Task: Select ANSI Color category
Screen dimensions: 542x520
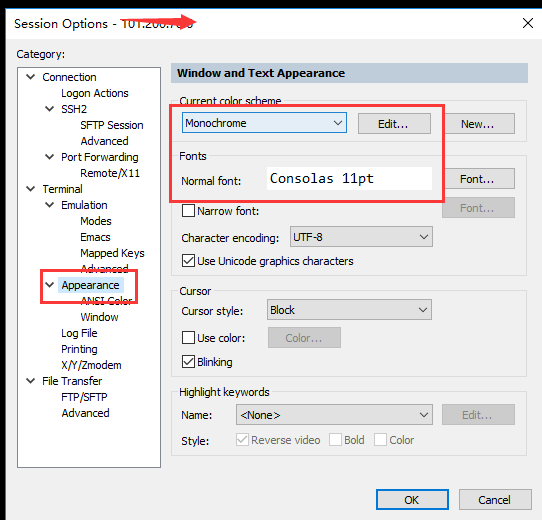Action: click(x=107, y=300)
